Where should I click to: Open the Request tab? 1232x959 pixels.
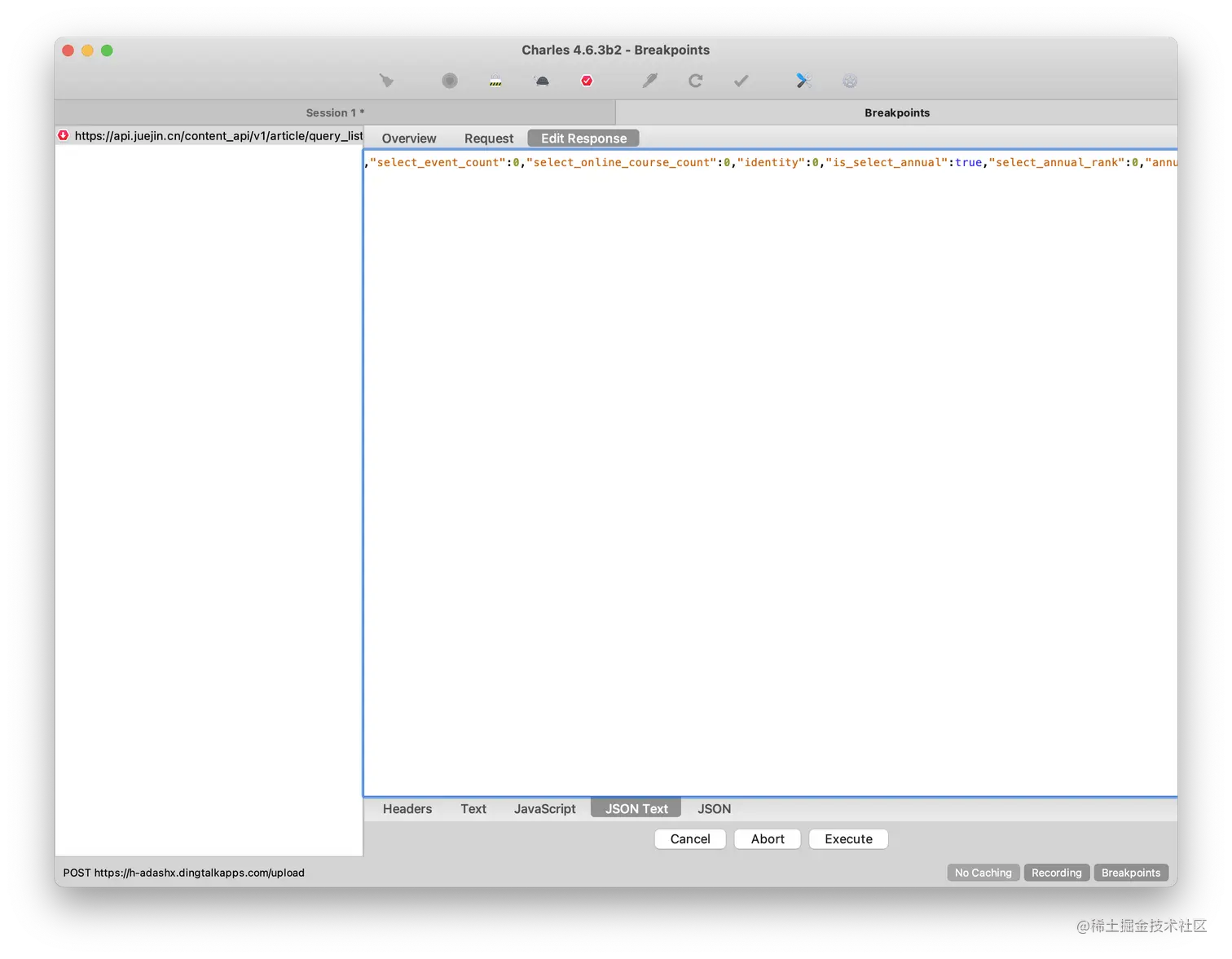coord(489,139)
